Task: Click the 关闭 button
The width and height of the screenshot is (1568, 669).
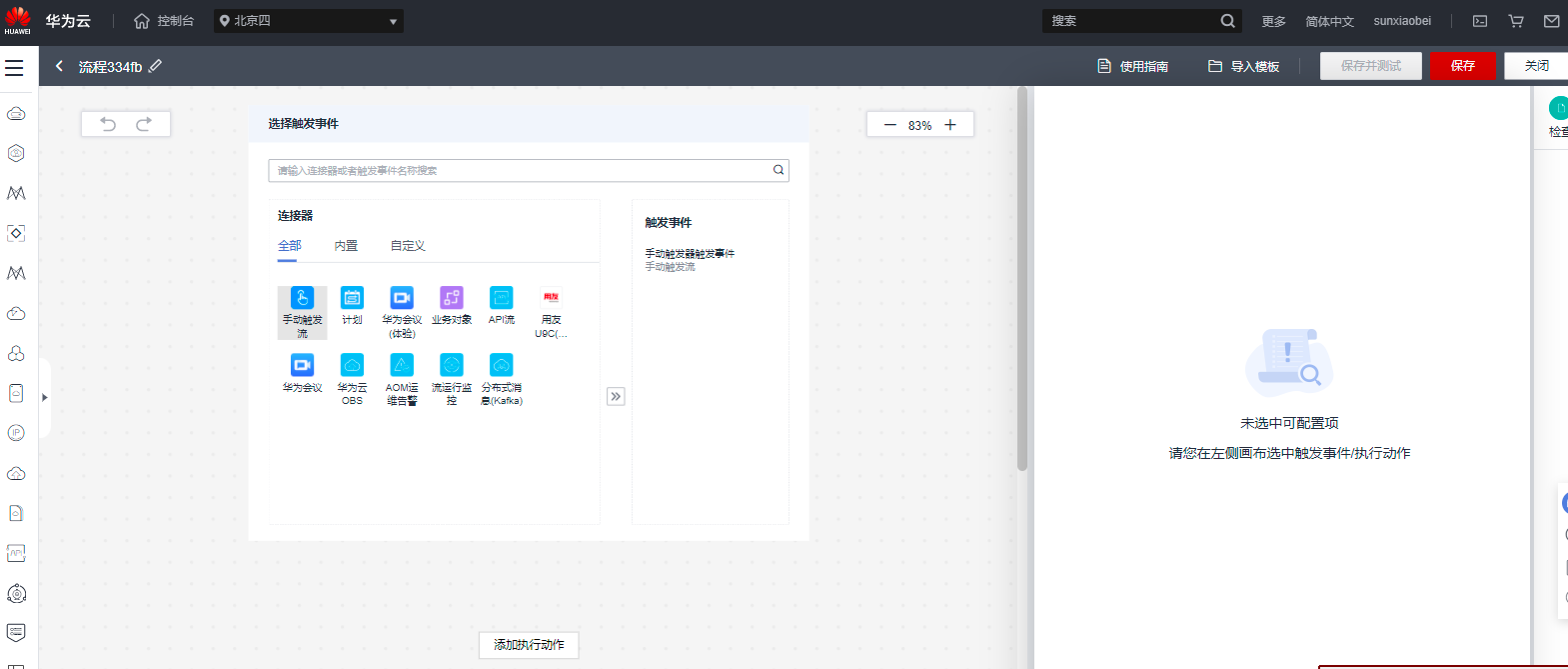Action: click(1536, 66)
